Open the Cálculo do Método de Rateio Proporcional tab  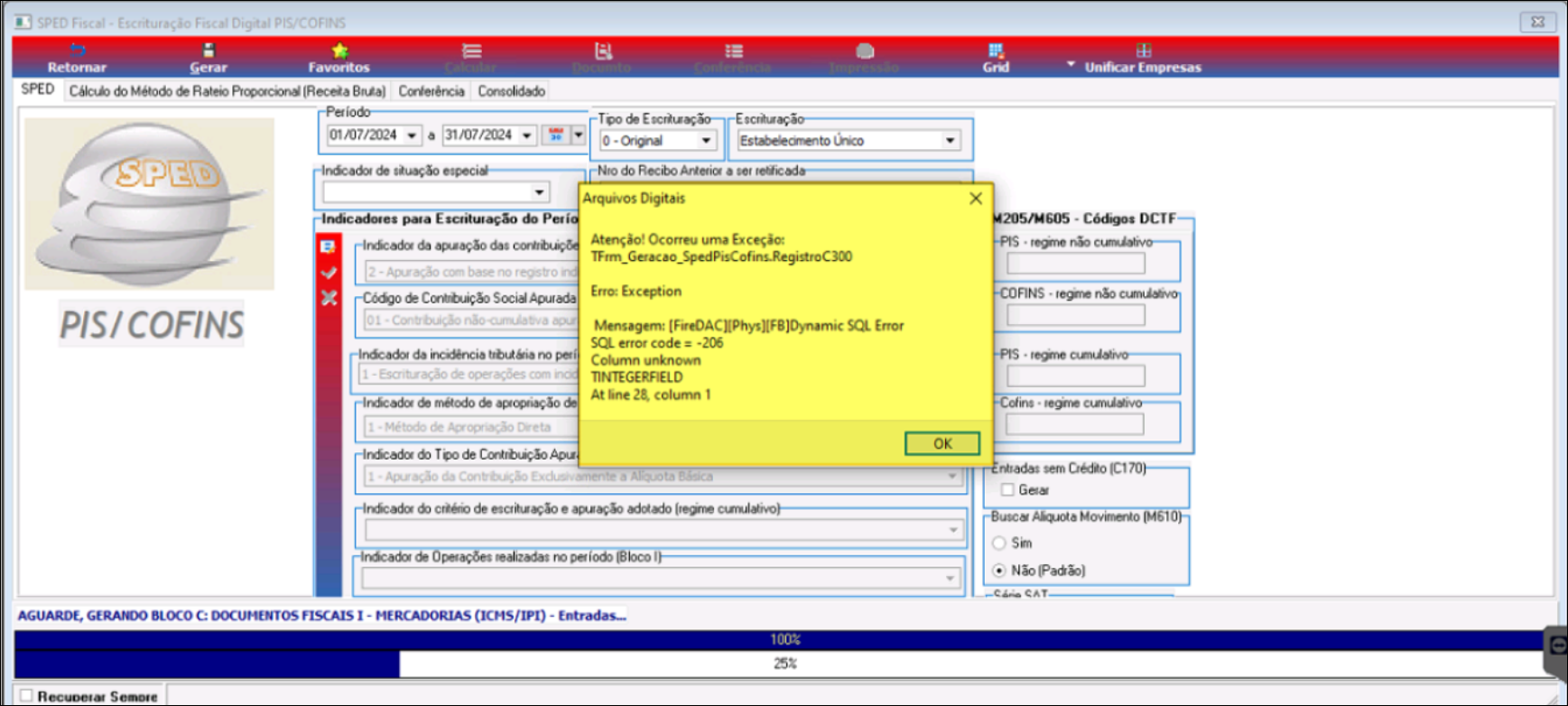point(227,91)
